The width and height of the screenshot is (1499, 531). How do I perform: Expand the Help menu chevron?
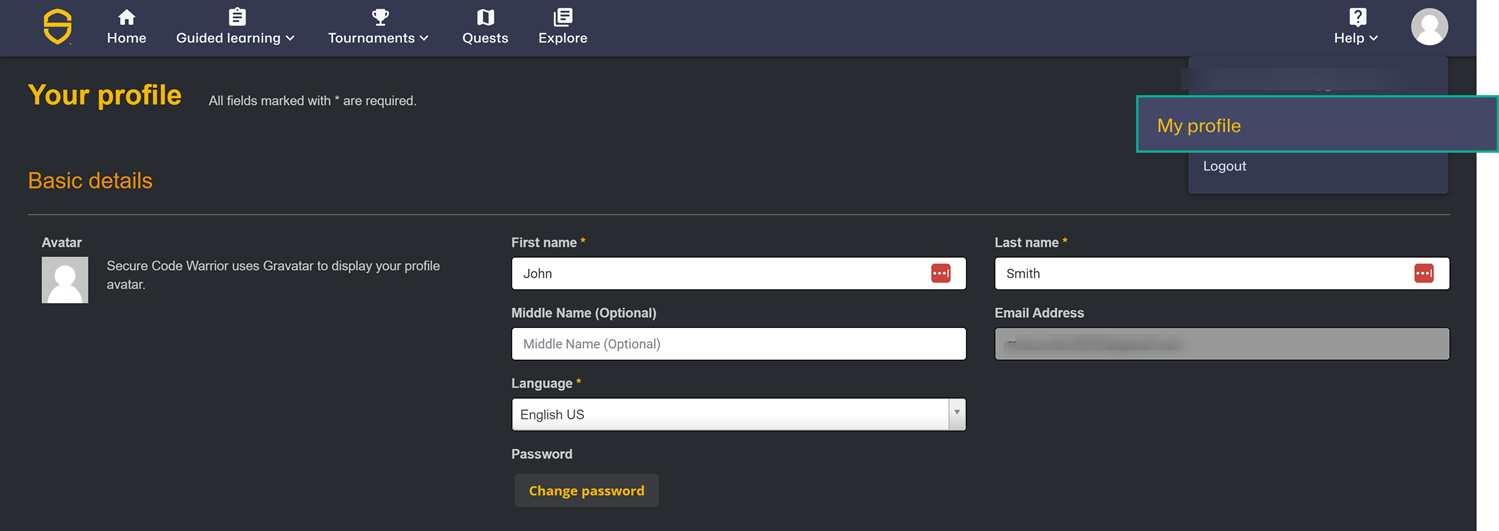click(x=1374, y=38)
